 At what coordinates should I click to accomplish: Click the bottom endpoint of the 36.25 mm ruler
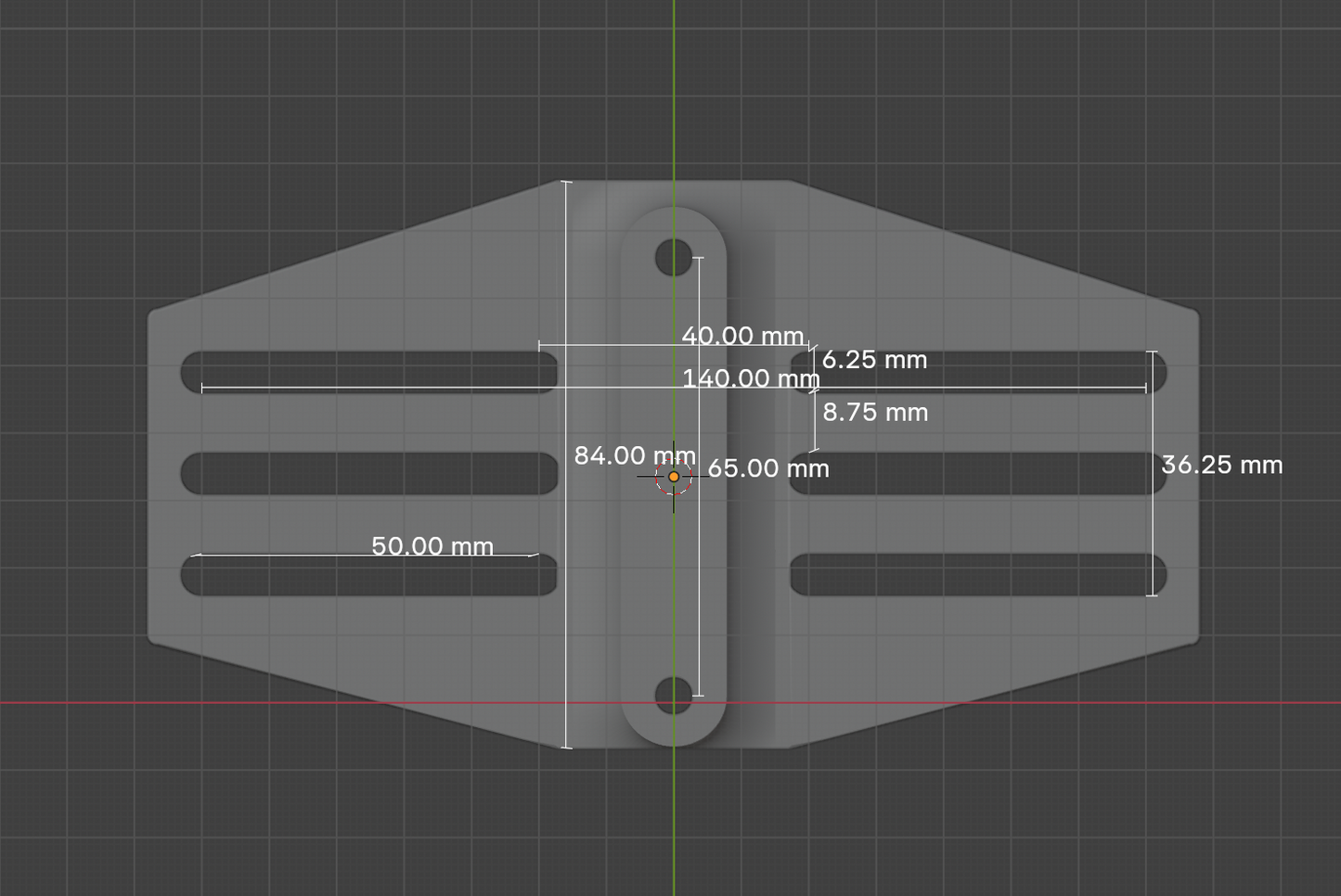(x=1152, y=595)
